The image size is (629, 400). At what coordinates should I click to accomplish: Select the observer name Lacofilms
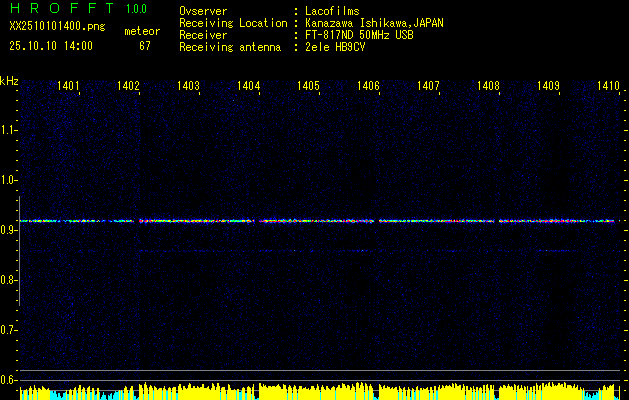point(334,11)
